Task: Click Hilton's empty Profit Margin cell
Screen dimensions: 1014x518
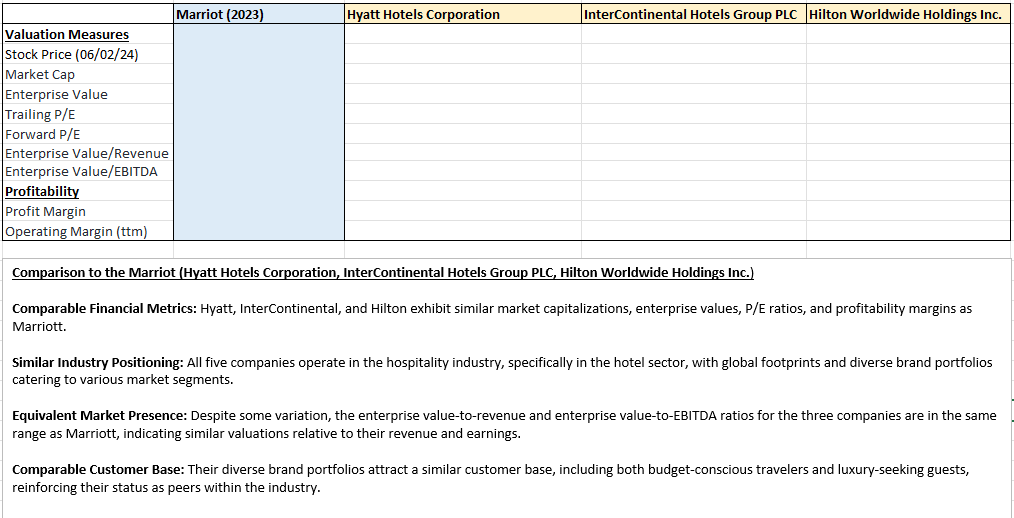Action: 909,211
